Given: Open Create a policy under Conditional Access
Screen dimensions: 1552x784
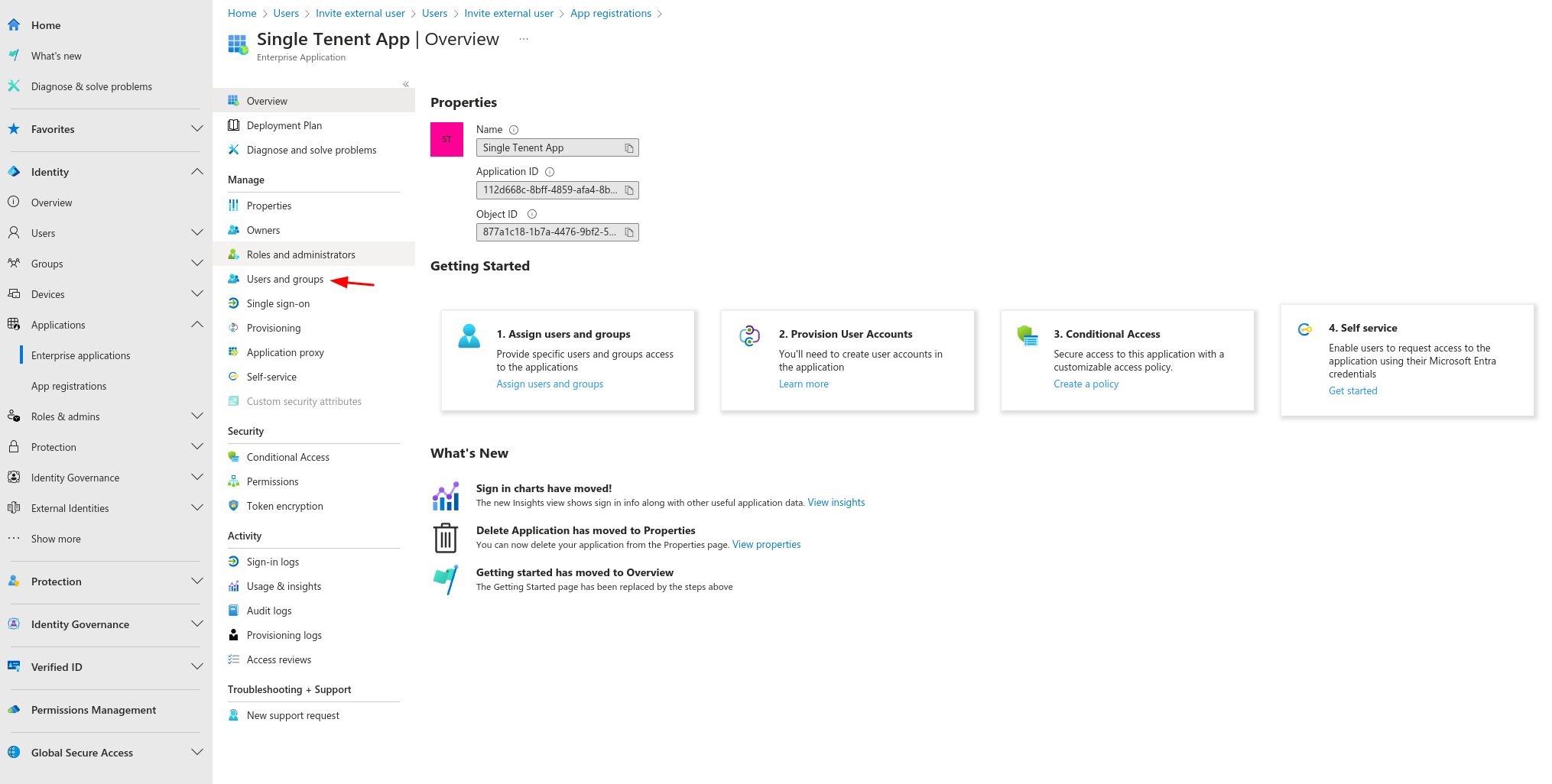Looking at the screenshot, I should click(x=1086, y=384).
